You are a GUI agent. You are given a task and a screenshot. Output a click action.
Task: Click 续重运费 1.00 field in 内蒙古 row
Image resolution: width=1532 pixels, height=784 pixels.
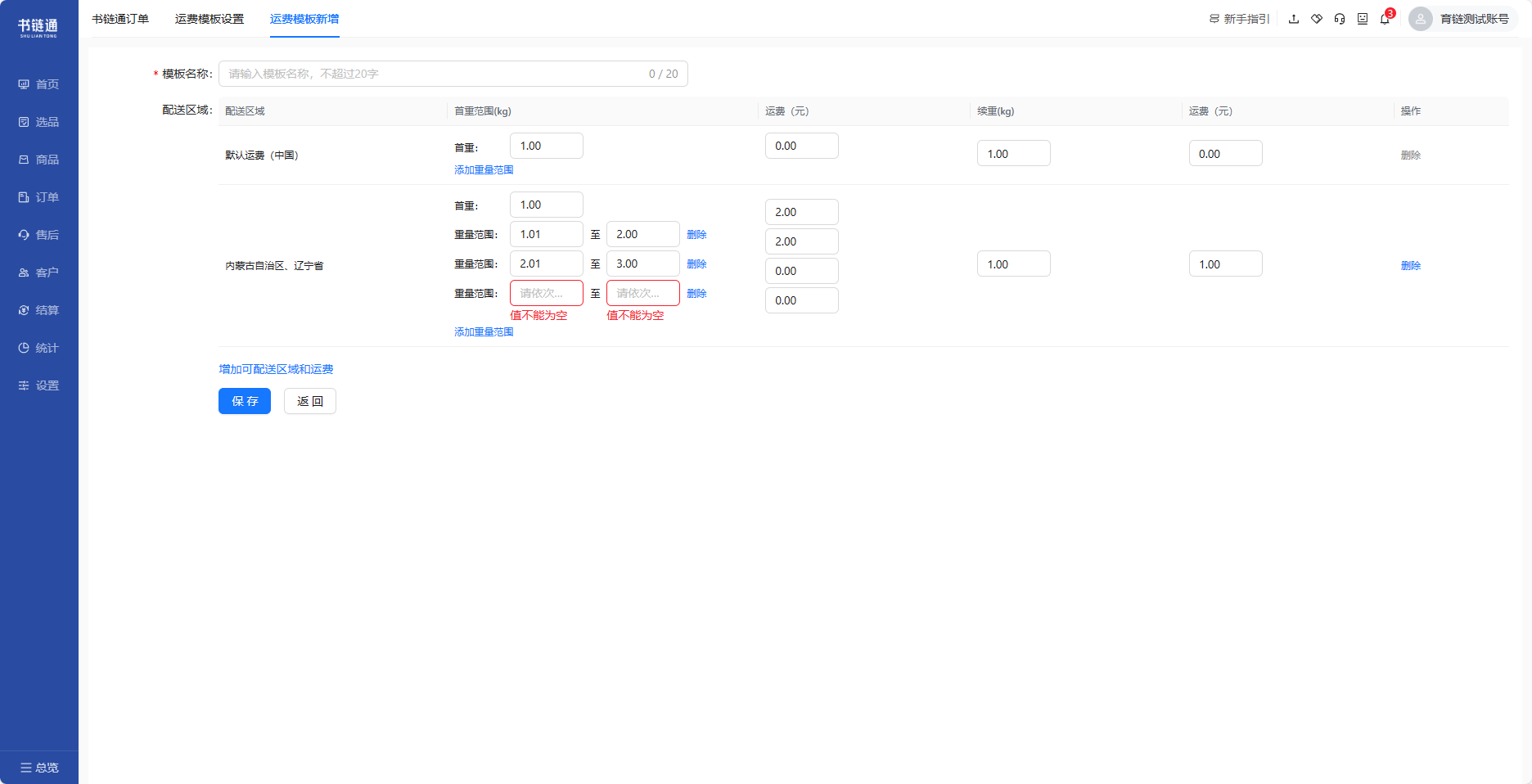1226,264
